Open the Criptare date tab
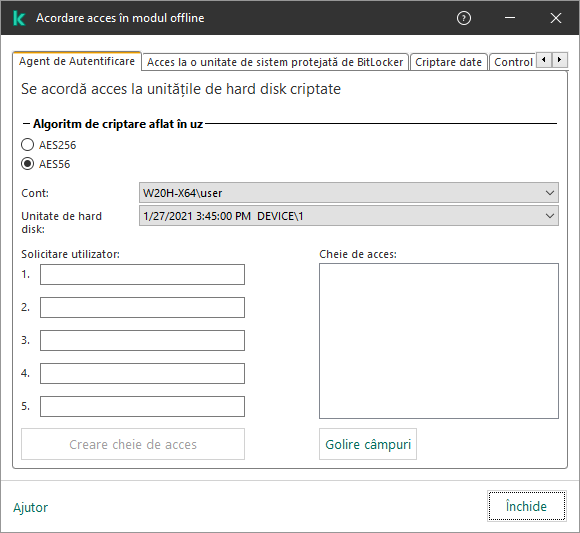Viewport: 580px width, 533px height. 448,62
